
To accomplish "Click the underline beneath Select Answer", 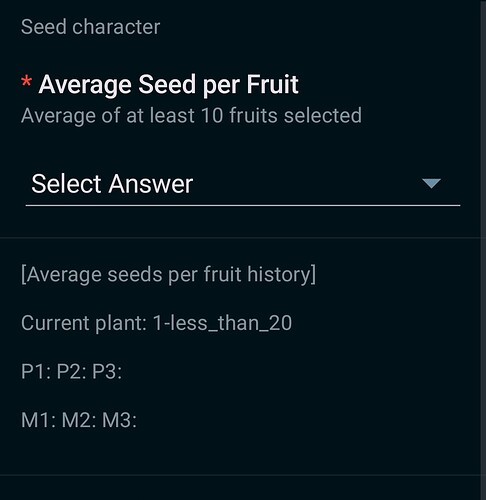I will (x=243, y=206).
